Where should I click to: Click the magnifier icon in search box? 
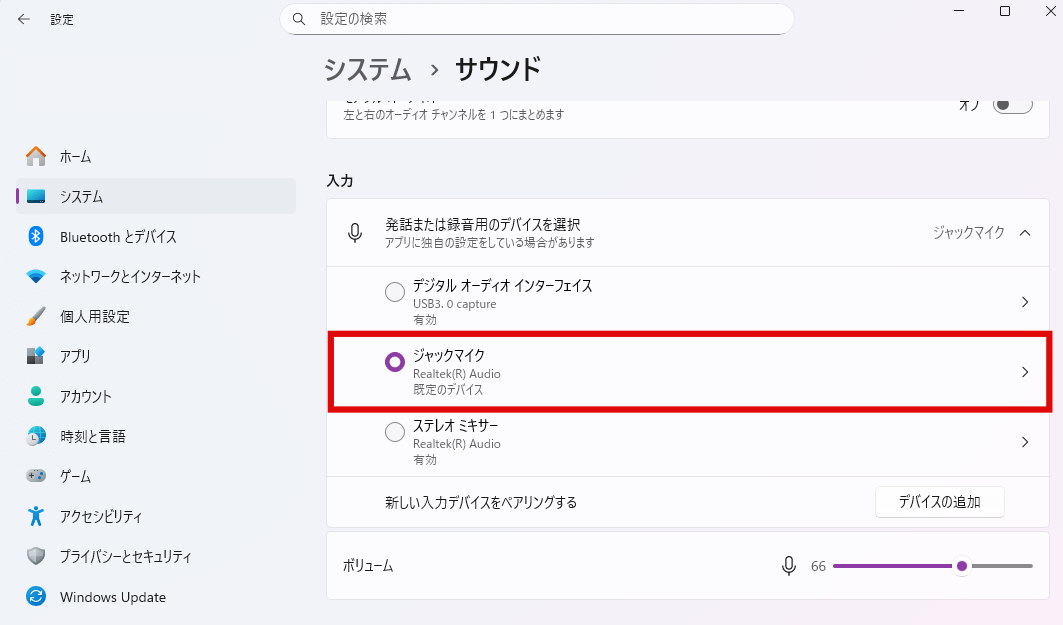tap(299, 19)
